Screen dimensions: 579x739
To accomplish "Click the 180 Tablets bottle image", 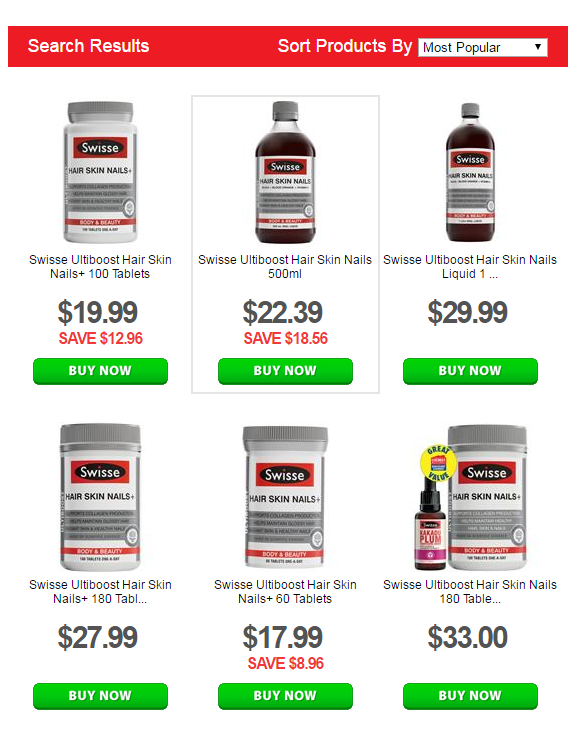I will pyautogui.click(x=100, y=497).
